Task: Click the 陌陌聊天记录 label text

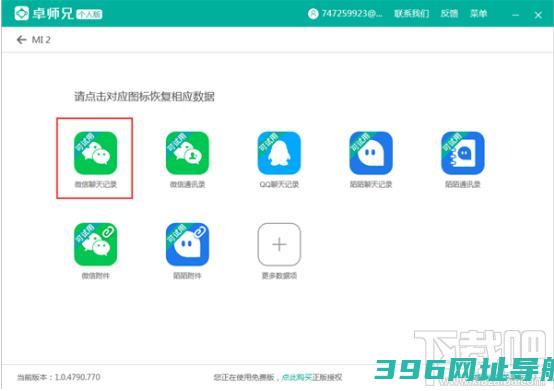Action: pyautogui.click(x=371, y=184)
